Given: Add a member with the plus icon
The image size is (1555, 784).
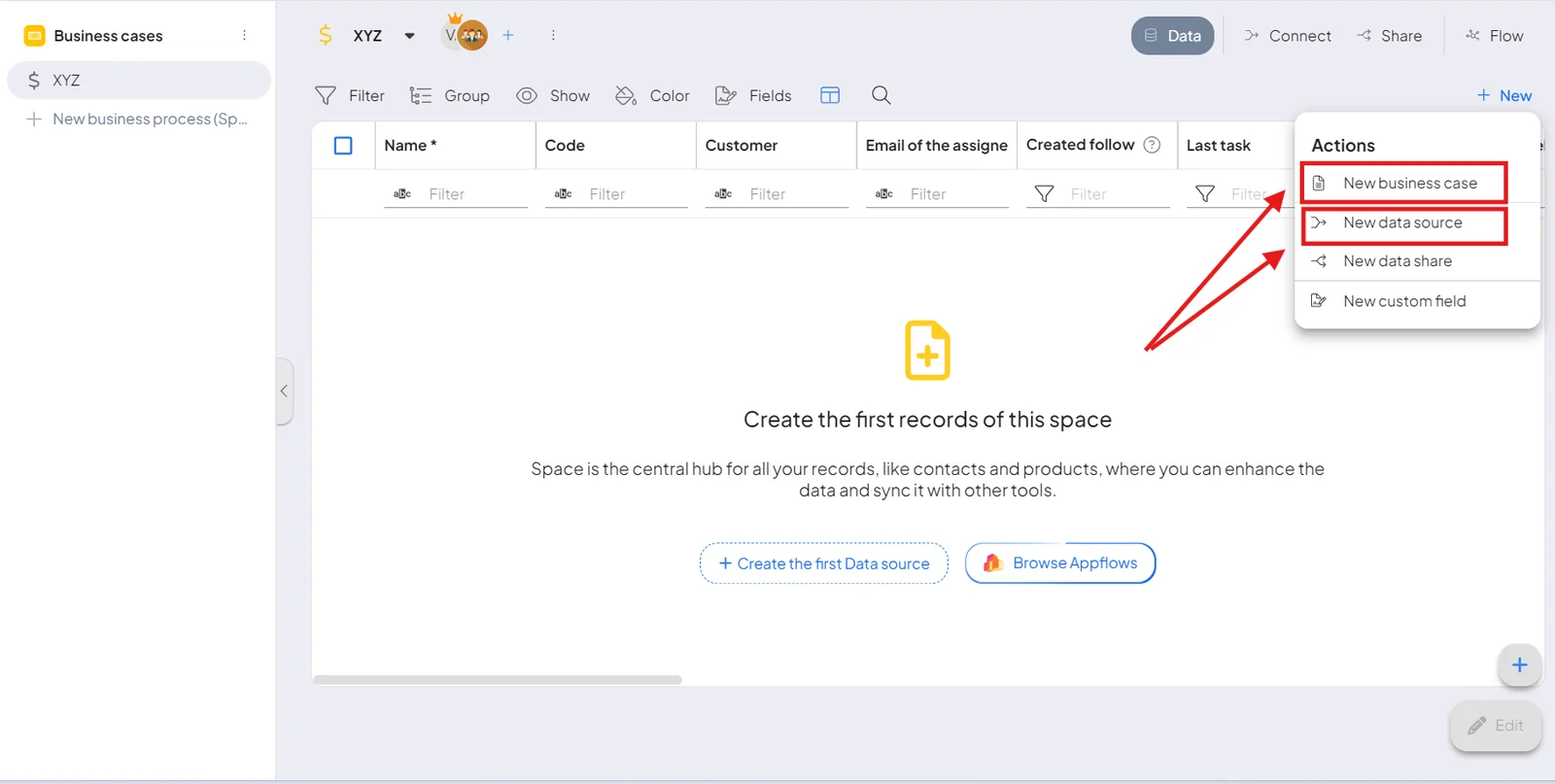Looking at the screenshot, I should coord(508,35).
